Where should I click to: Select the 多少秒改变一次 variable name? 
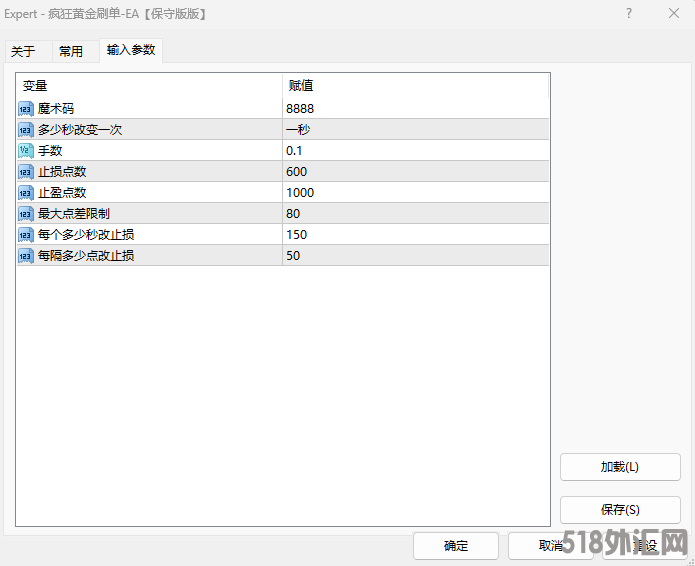(x=80, y=130)
